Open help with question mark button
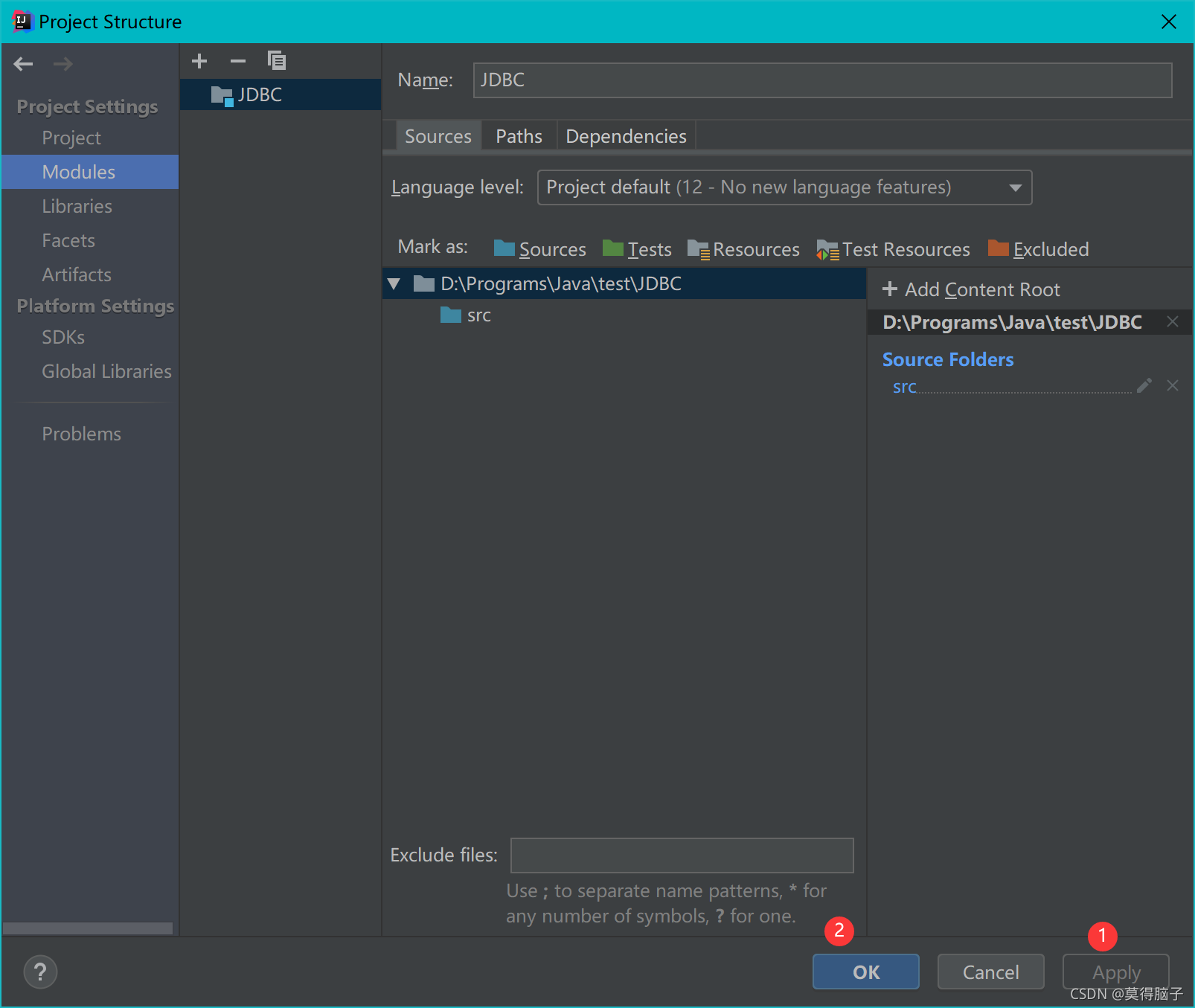The height and width of the screenshot is (1008, 1195). pyautogui.click(x=40, y=972)
